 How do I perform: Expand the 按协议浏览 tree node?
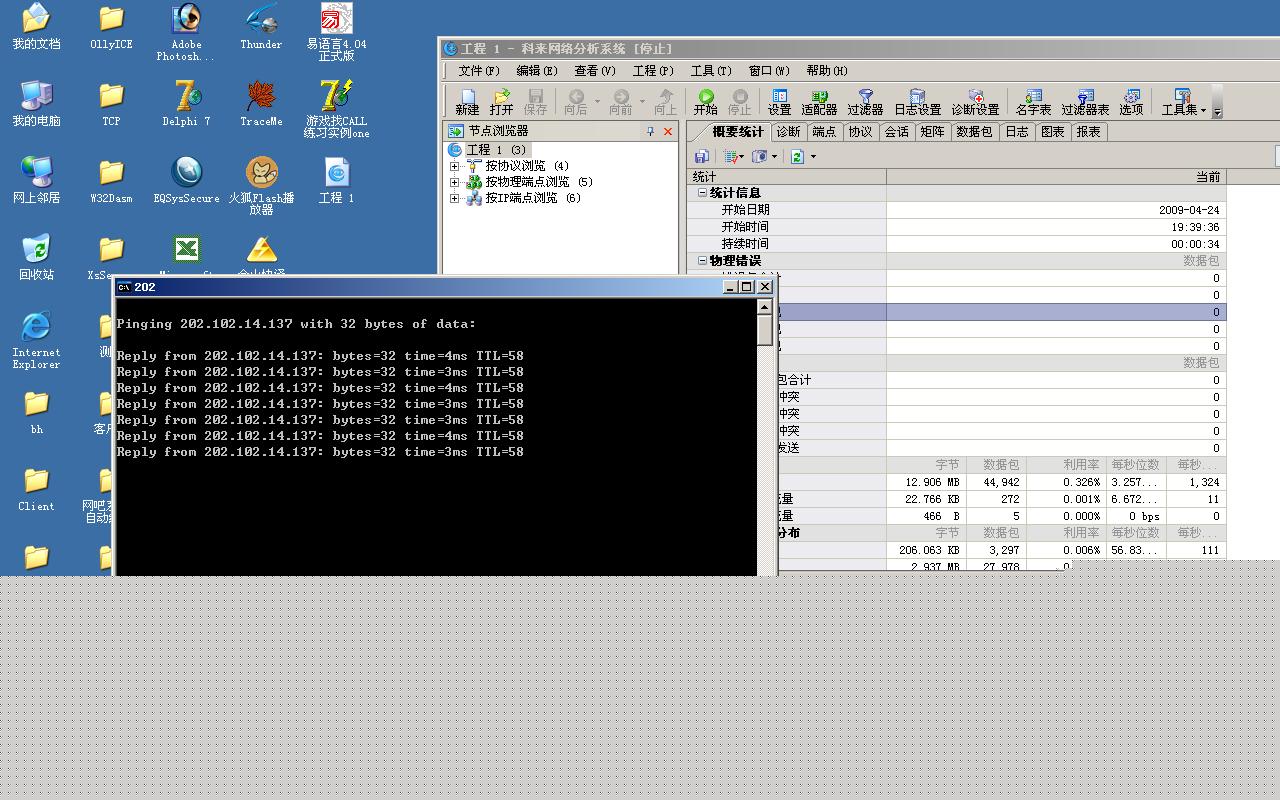[x=455, y=166]
